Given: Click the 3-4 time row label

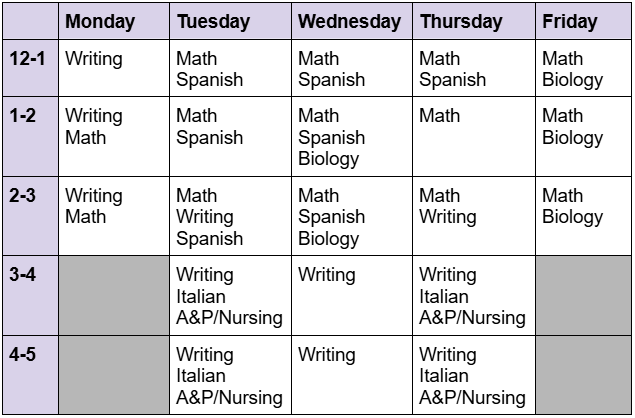Looking at the screenshot, I should click(x=30, y=295).
